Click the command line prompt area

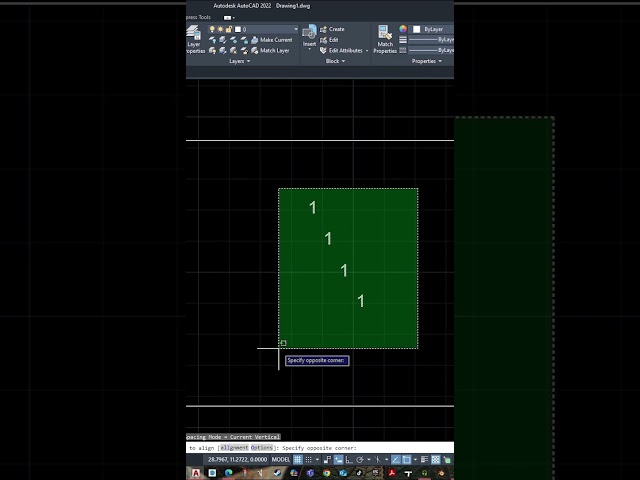pyautogui.click(x=320, y=448)
